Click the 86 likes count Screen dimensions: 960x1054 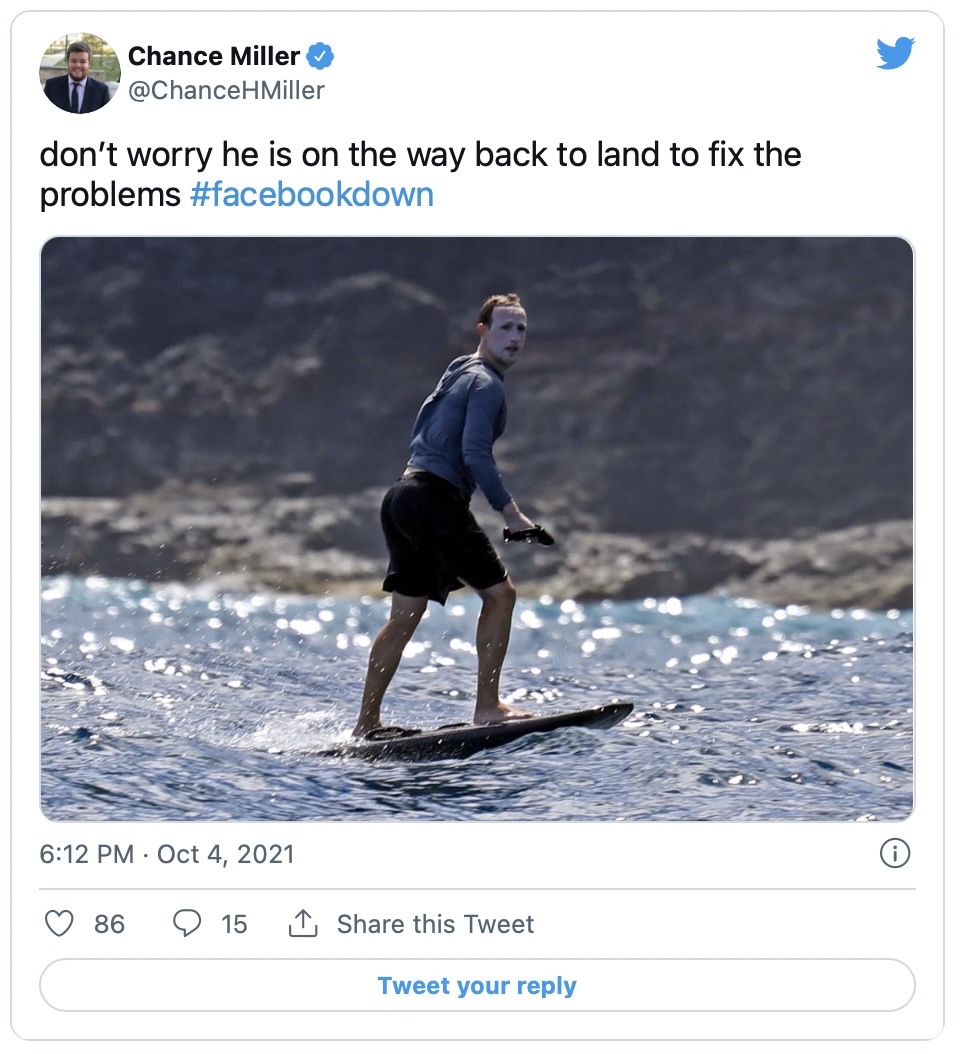(110, 924)
